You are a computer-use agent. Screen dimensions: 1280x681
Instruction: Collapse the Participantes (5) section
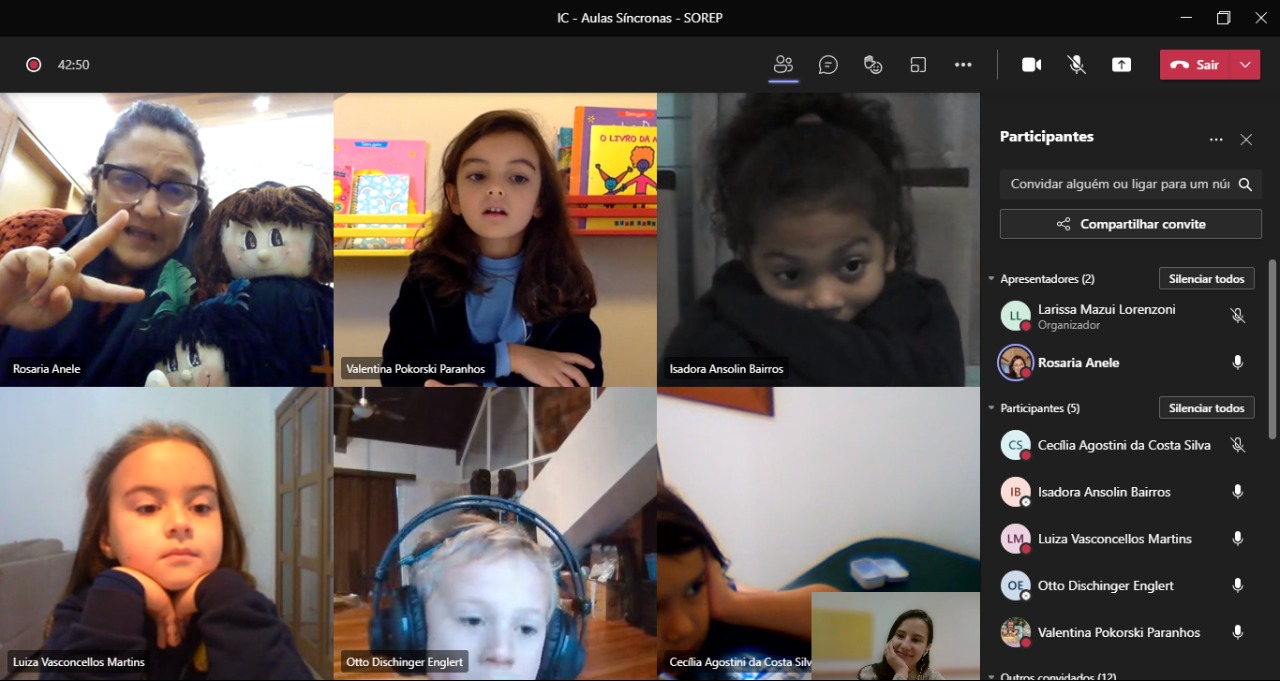coord(992,408)
